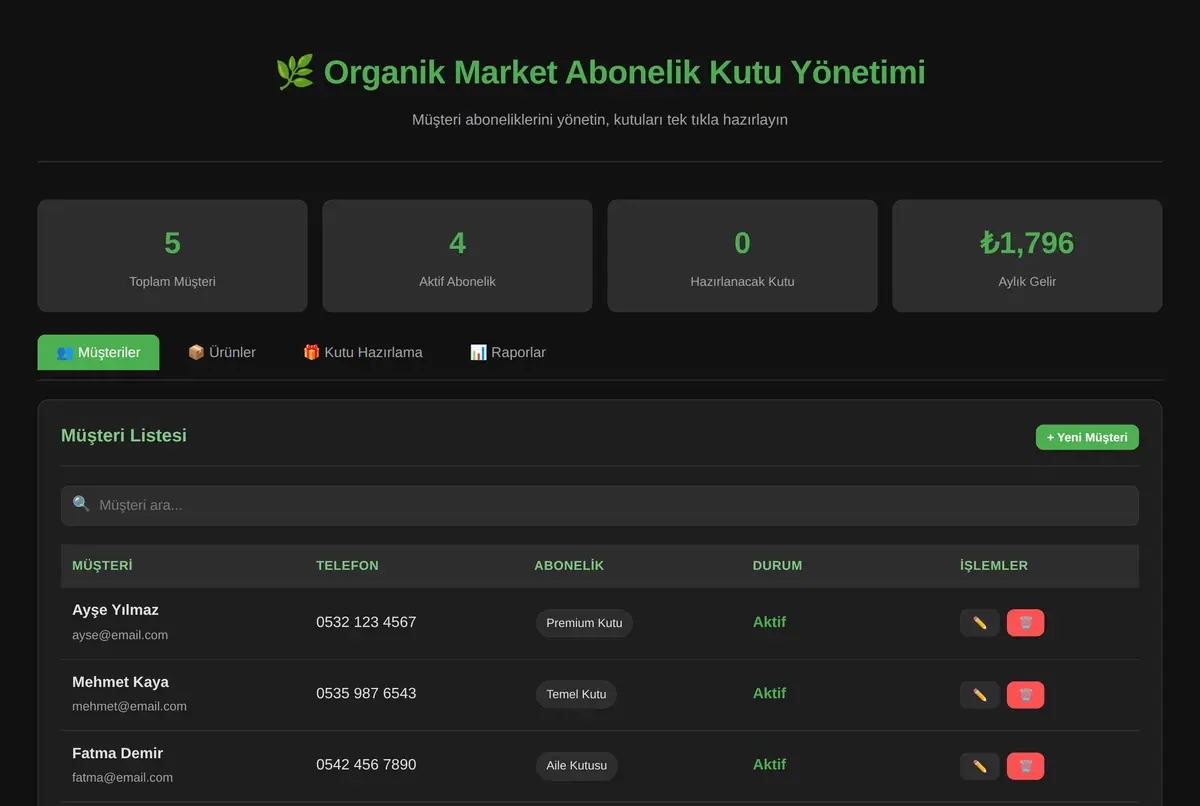Click the Toplam Müşteri stat card
Image resolution: width=1200 pixels, height=806 pixels.
click(x=172, y=256)
